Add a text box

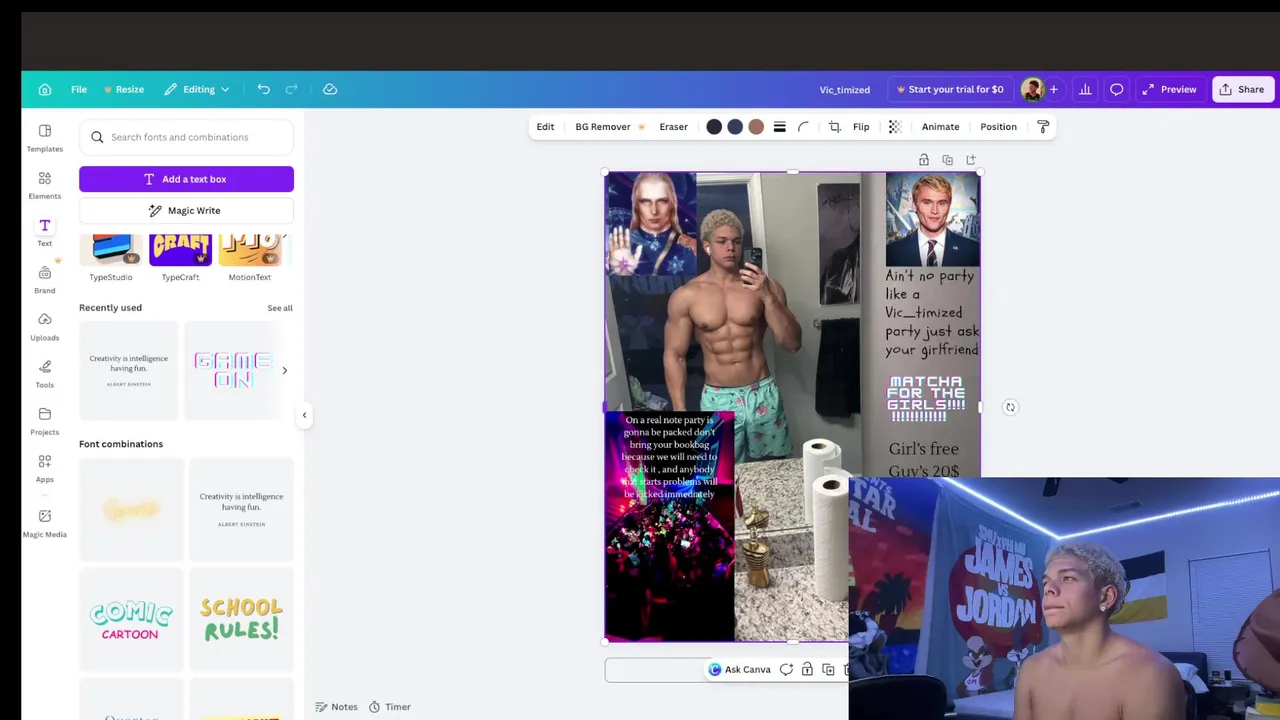[x=186, y=179]
